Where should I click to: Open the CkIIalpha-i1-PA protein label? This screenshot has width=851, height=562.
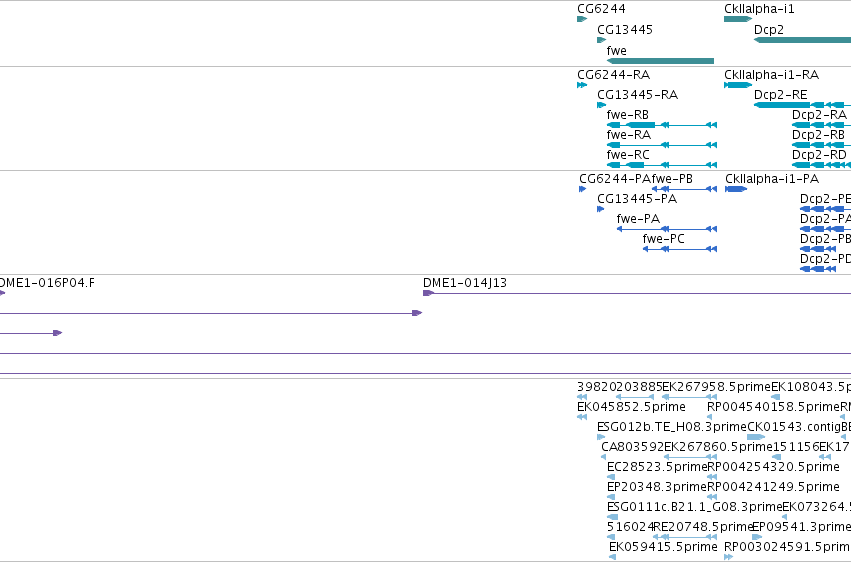(x=772, y=179)
